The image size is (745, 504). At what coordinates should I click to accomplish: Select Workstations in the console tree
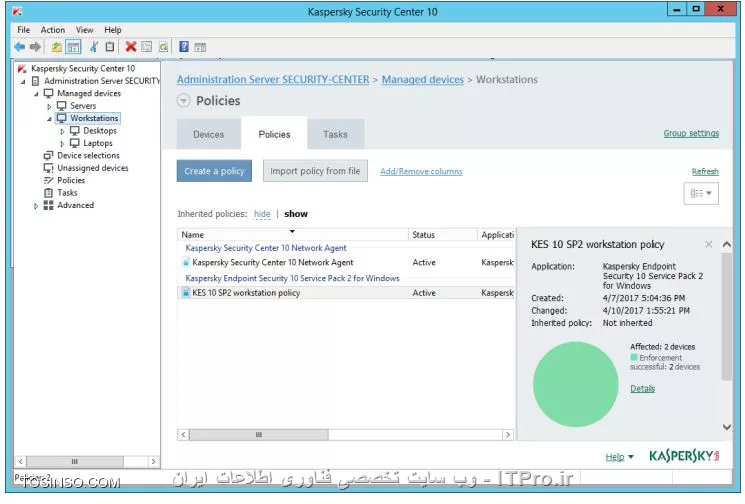(x=94, y=118)
